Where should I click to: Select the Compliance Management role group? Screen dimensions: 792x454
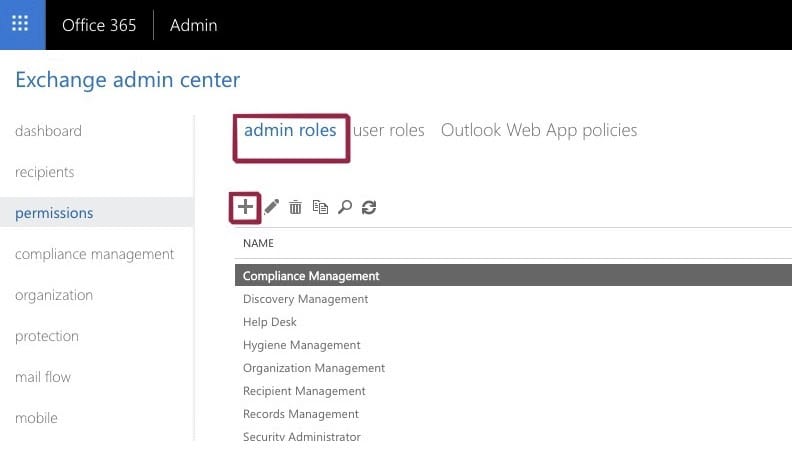tap(513, 275)
